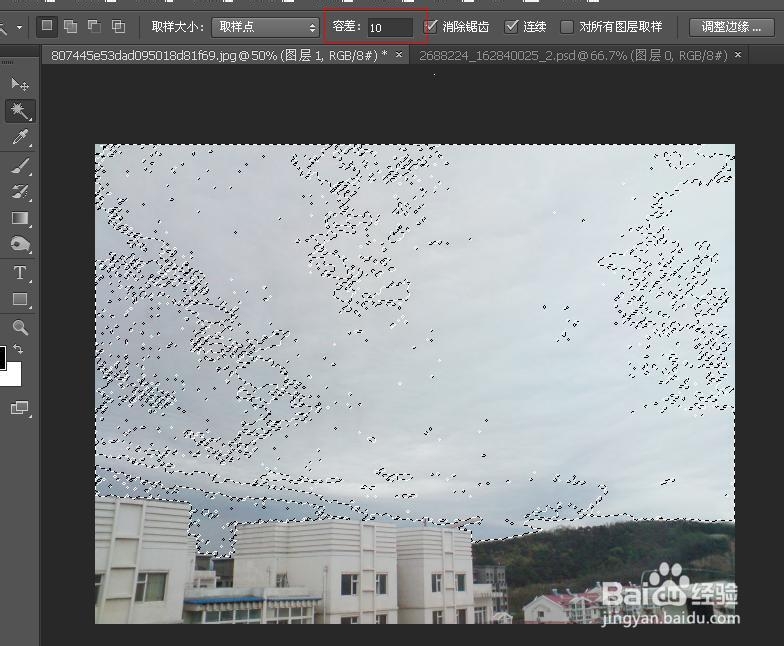Select the Horizontal Type tool

point(20,273)
